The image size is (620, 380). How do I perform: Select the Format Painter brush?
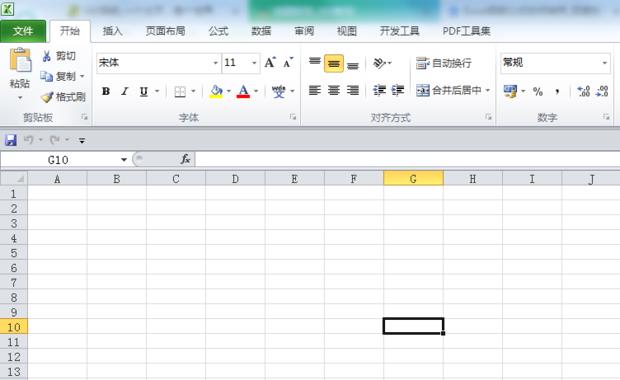tap(47, 97)
